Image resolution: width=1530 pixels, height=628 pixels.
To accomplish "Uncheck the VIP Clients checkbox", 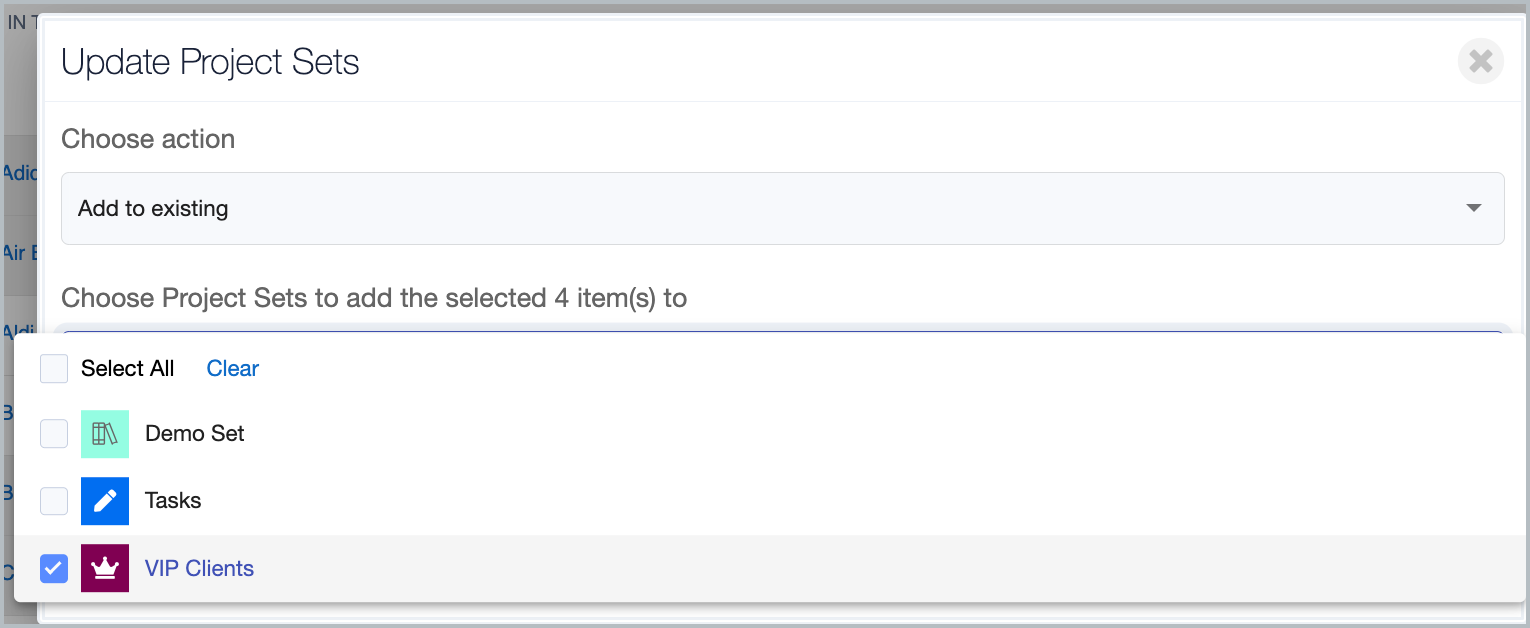I will [x=54, y=568].
